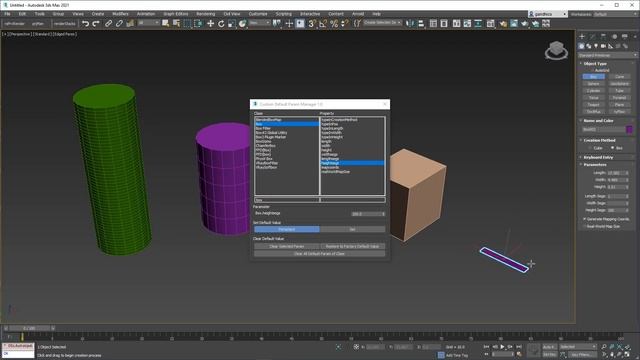Enable the AutoGrid checkbox
The width and height of the screenshot is (640, 360).
592,70
